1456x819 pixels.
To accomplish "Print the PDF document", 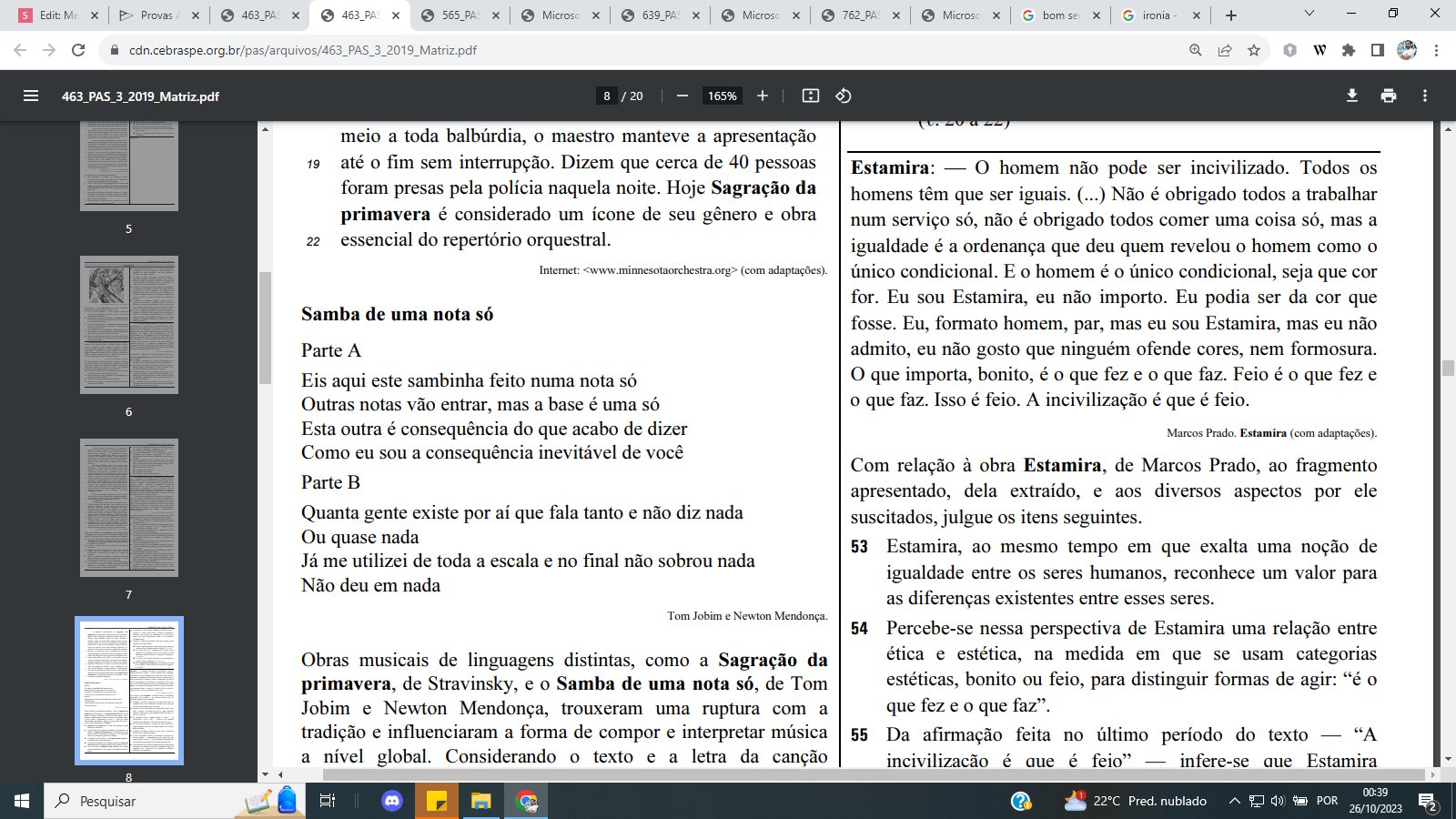I will click(x=1389, y=96).
